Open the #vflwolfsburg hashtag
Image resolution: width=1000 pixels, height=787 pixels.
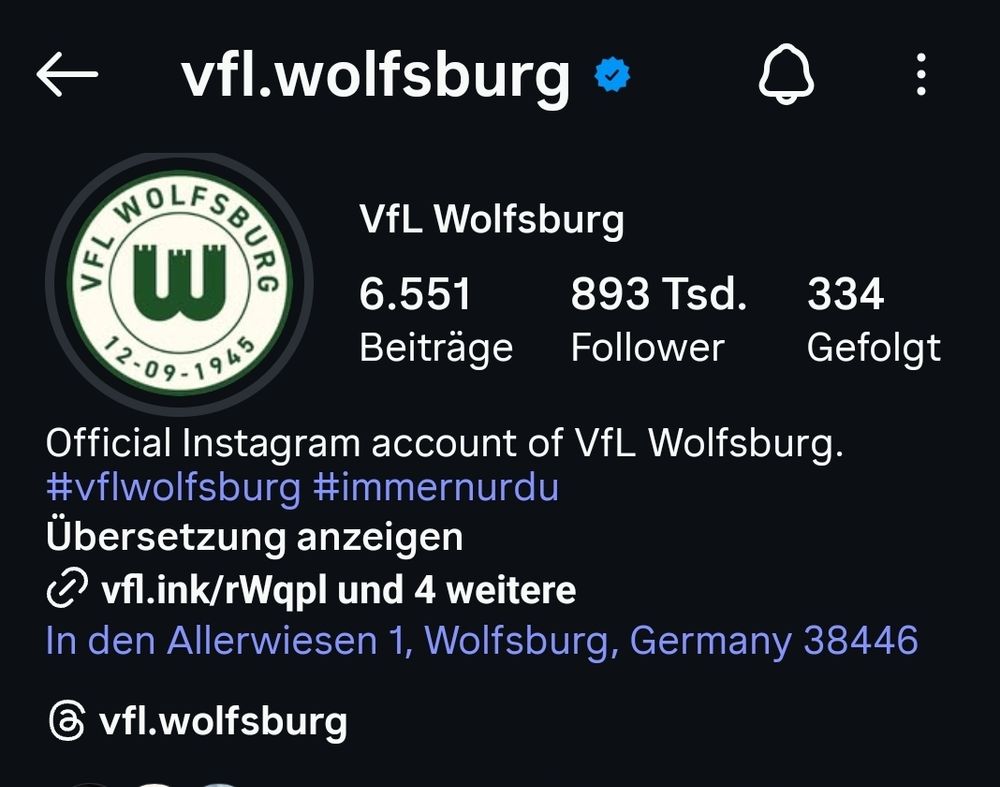coord(173,488)
